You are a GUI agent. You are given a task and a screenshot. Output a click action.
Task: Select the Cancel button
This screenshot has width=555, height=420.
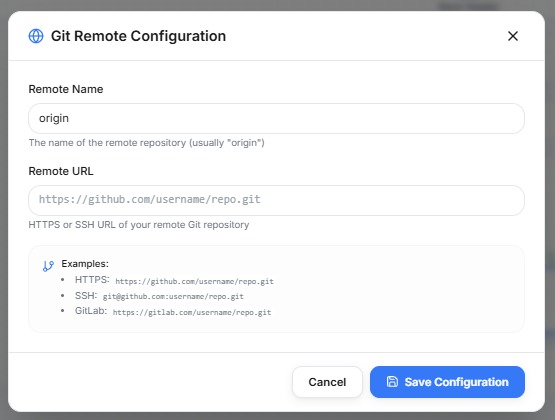(x=327, y=382)
